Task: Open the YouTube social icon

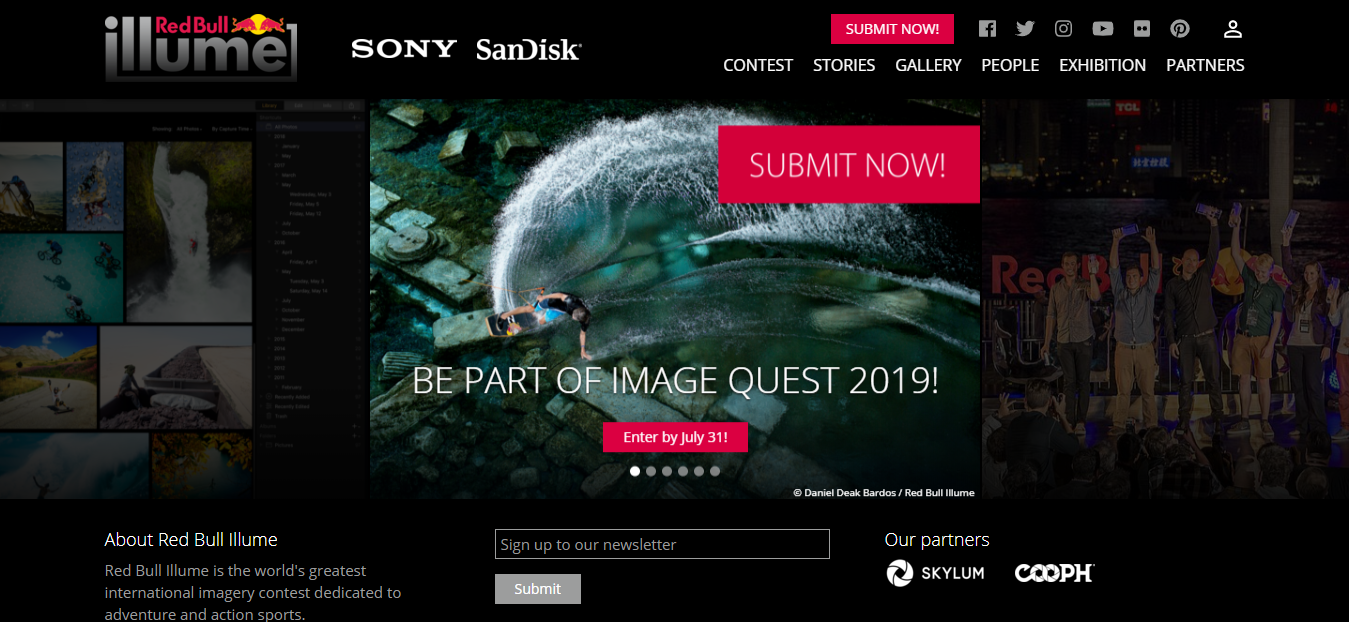Action: click(1103, 29)
